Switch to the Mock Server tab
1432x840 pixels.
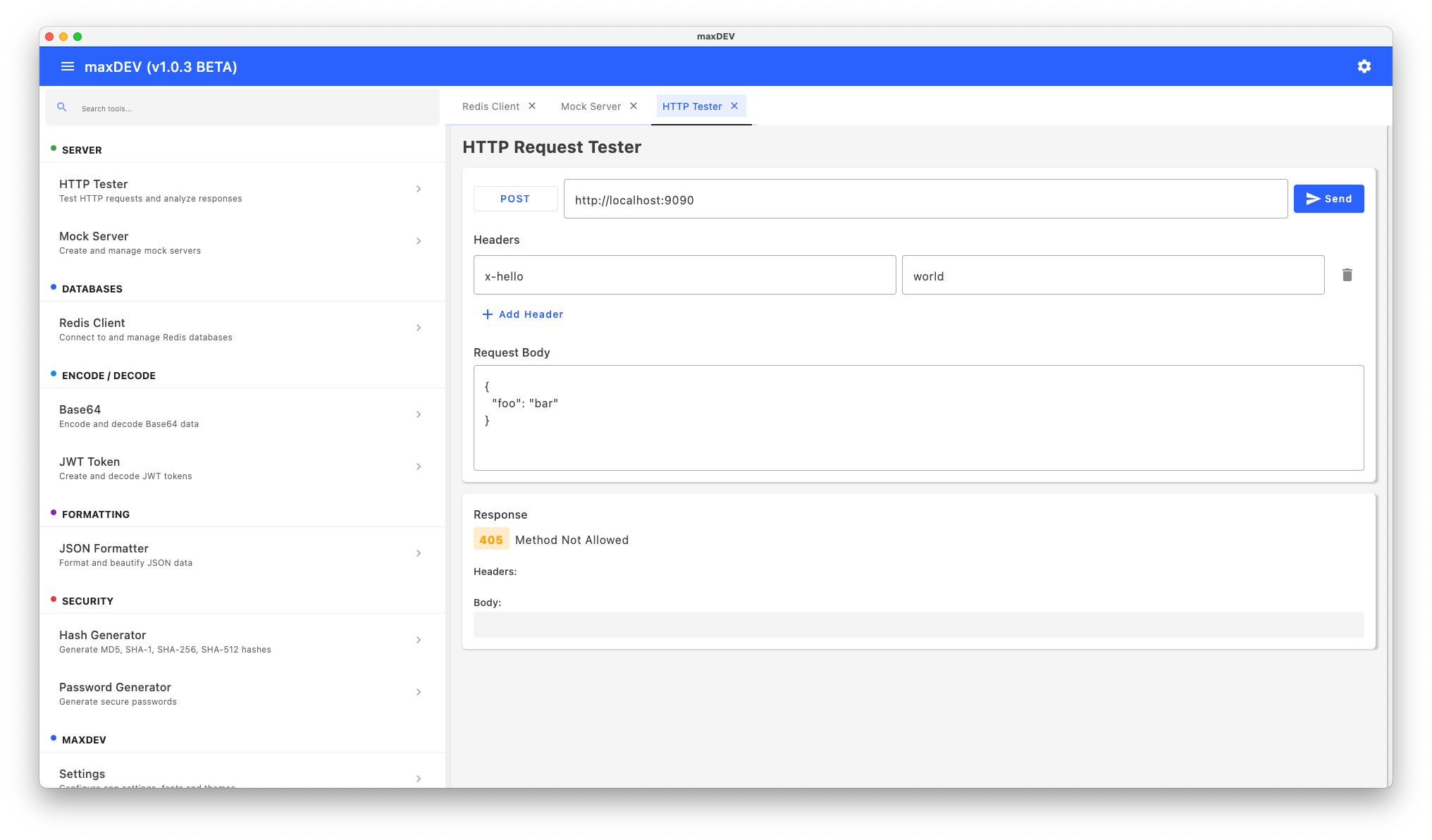(x=591, y=106)
